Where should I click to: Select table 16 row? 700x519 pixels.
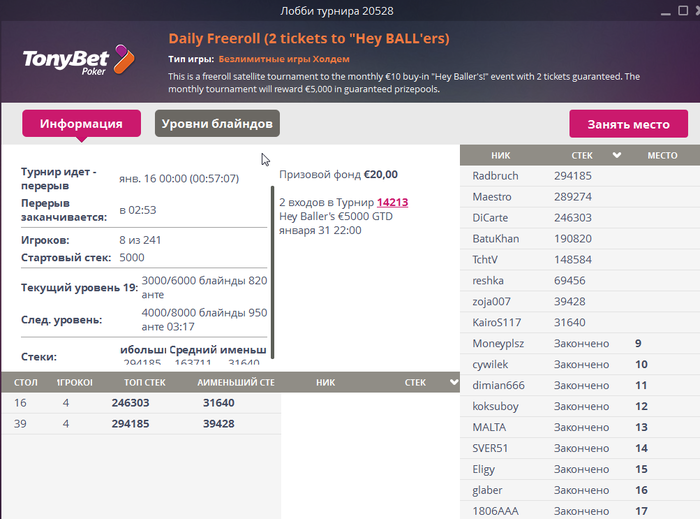point(141,403)
